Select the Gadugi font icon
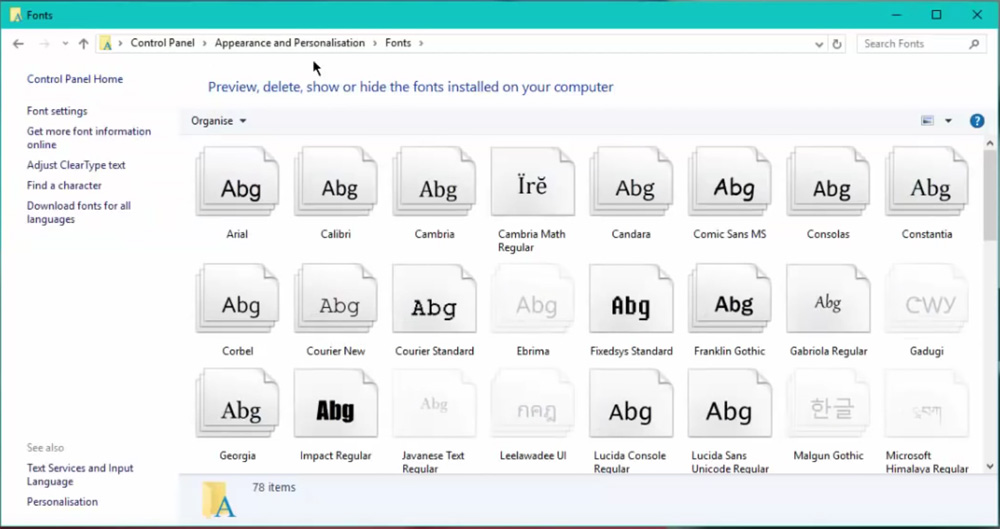The width and height of the screenshot is (1000, 529). (x=927, y=299)
